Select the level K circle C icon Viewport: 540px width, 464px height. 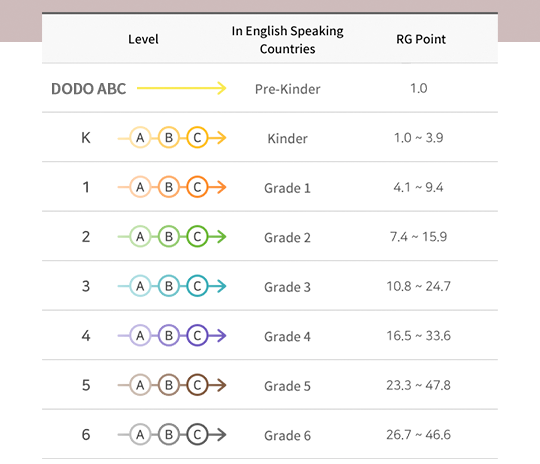pos(197,138)
